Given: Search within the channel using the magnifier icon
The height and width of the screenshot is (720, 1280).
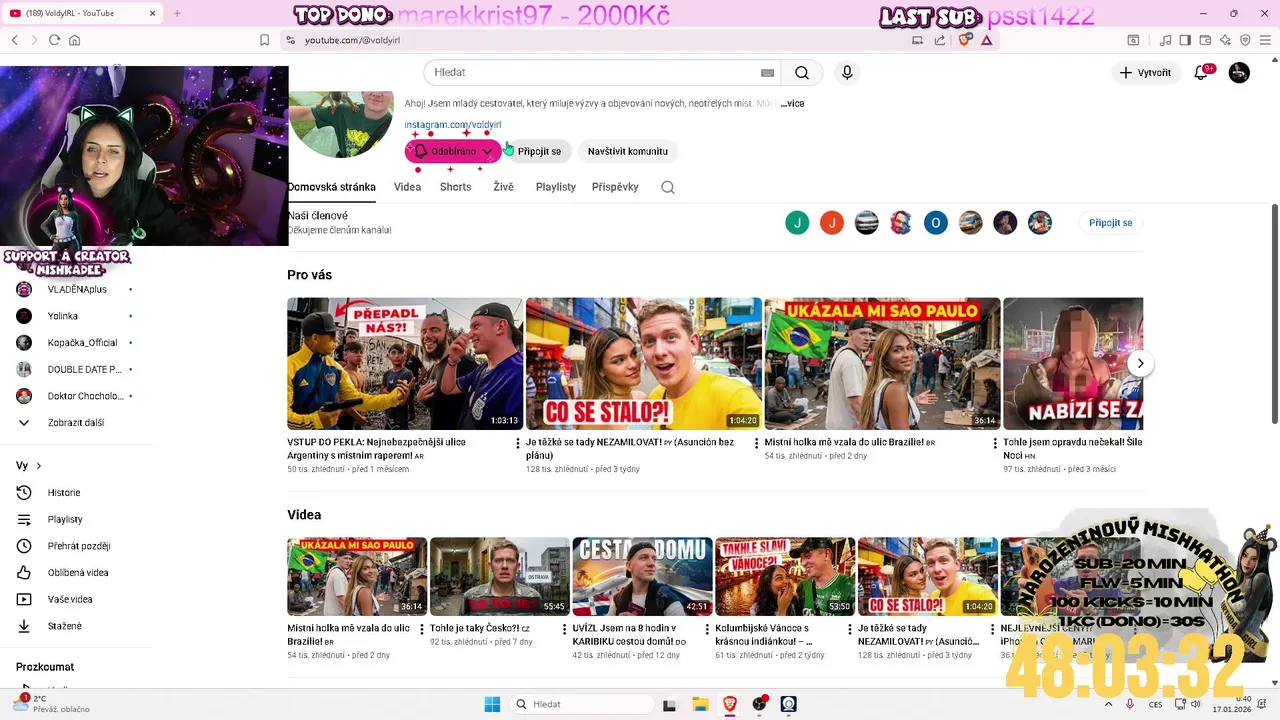Looking at the screenshot, I should (x=668, y=187).
